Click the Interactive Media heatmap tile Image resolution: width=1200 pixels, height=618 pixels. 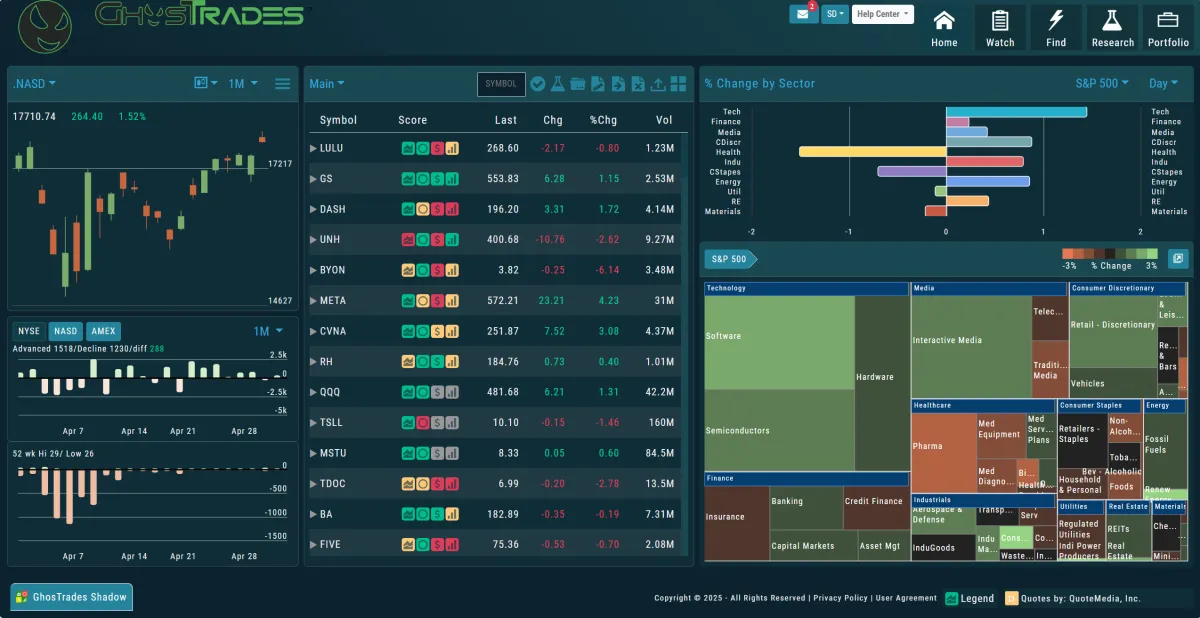(x=971, y=346)
